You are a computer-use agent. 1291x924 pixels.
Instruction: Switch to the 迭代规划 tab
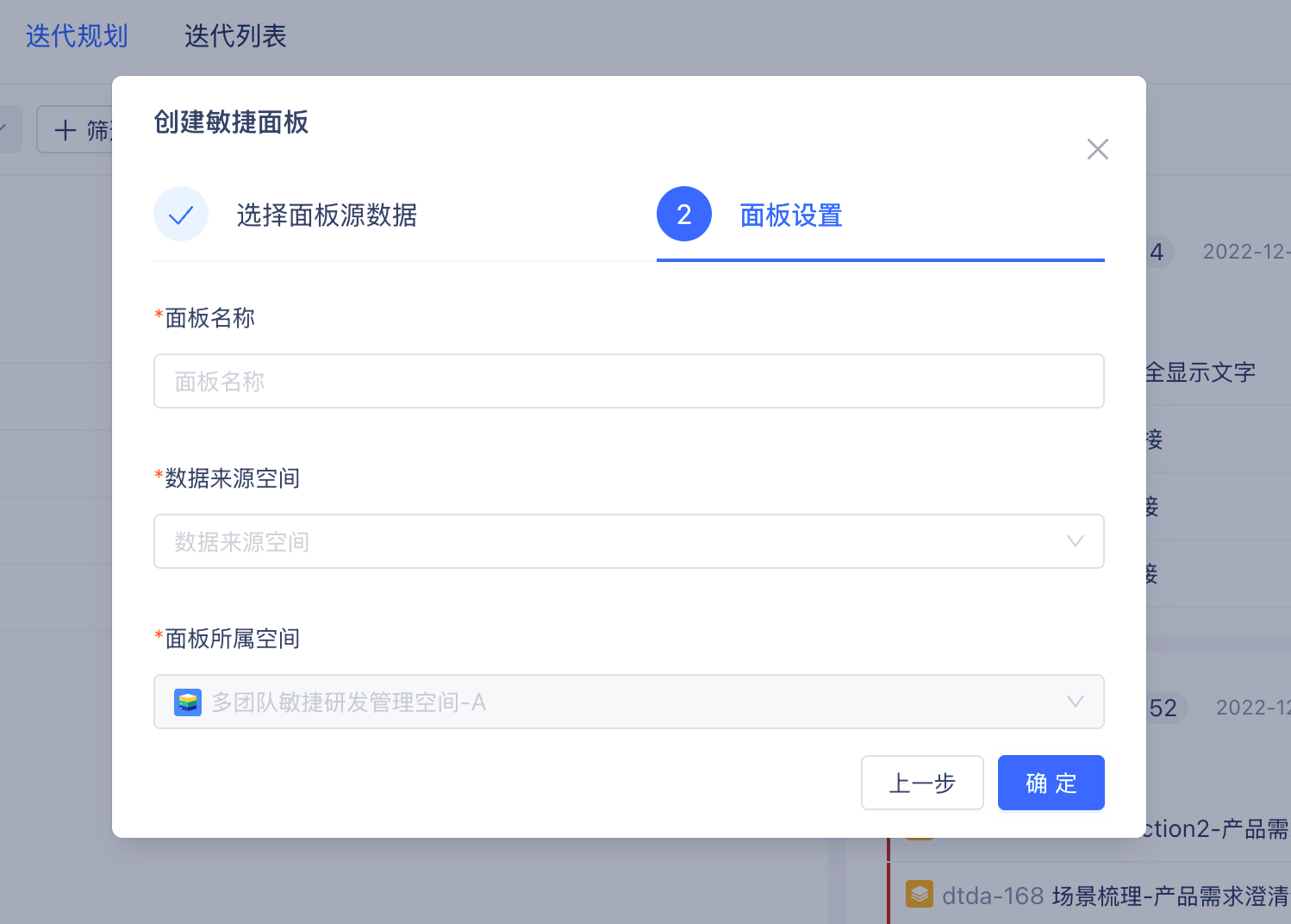coord(77,36)
